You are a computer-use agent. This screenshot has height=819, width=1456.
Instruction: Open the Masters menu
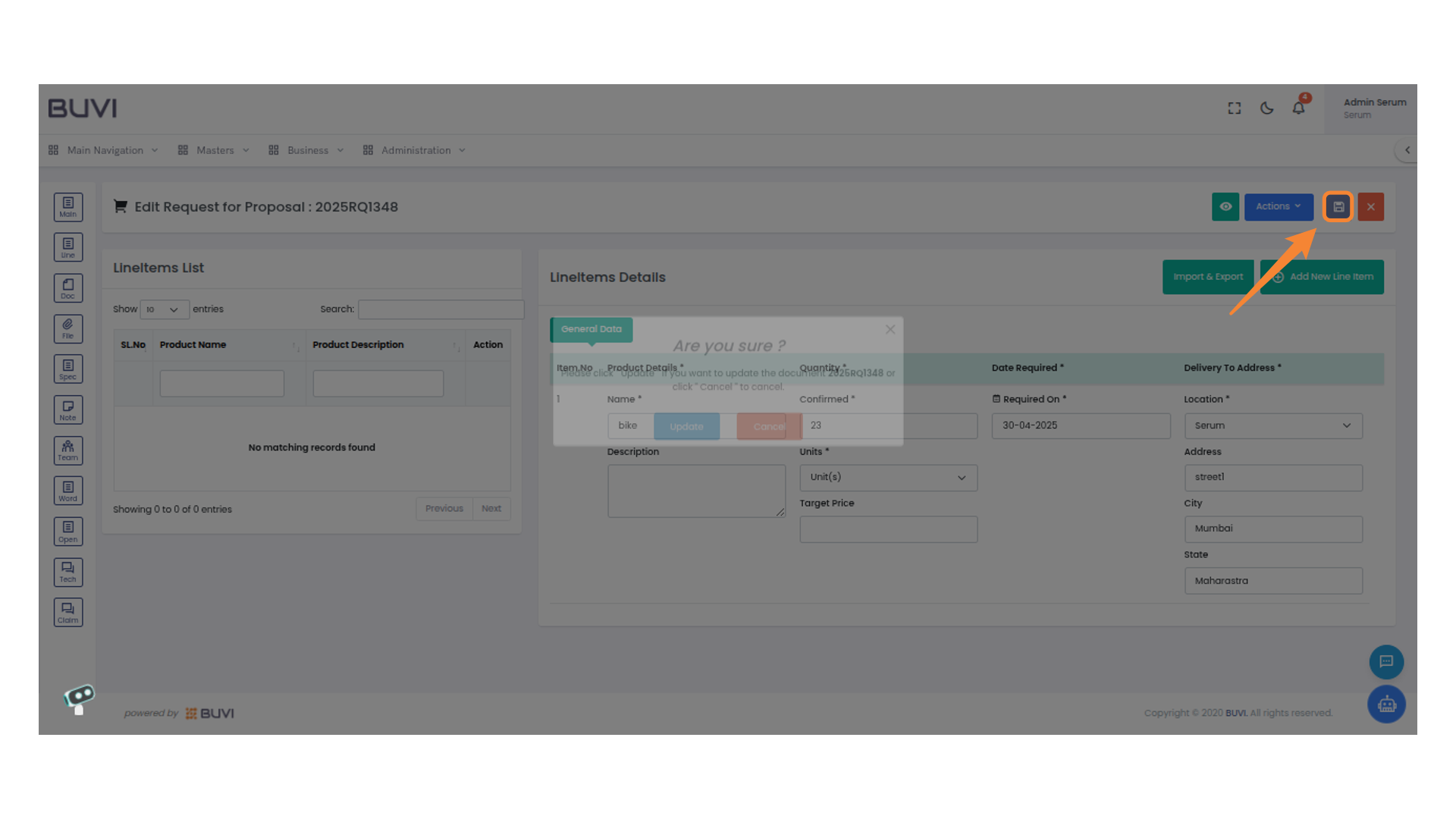click(214, 150)
